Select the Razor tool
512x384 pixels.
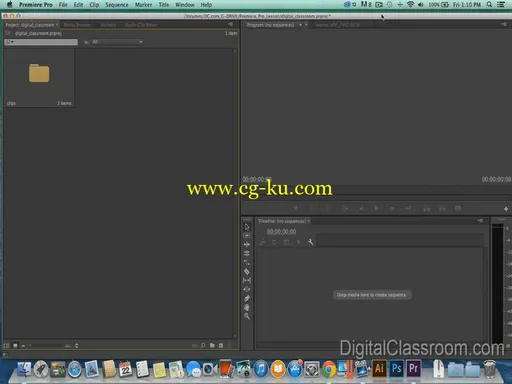247,271
